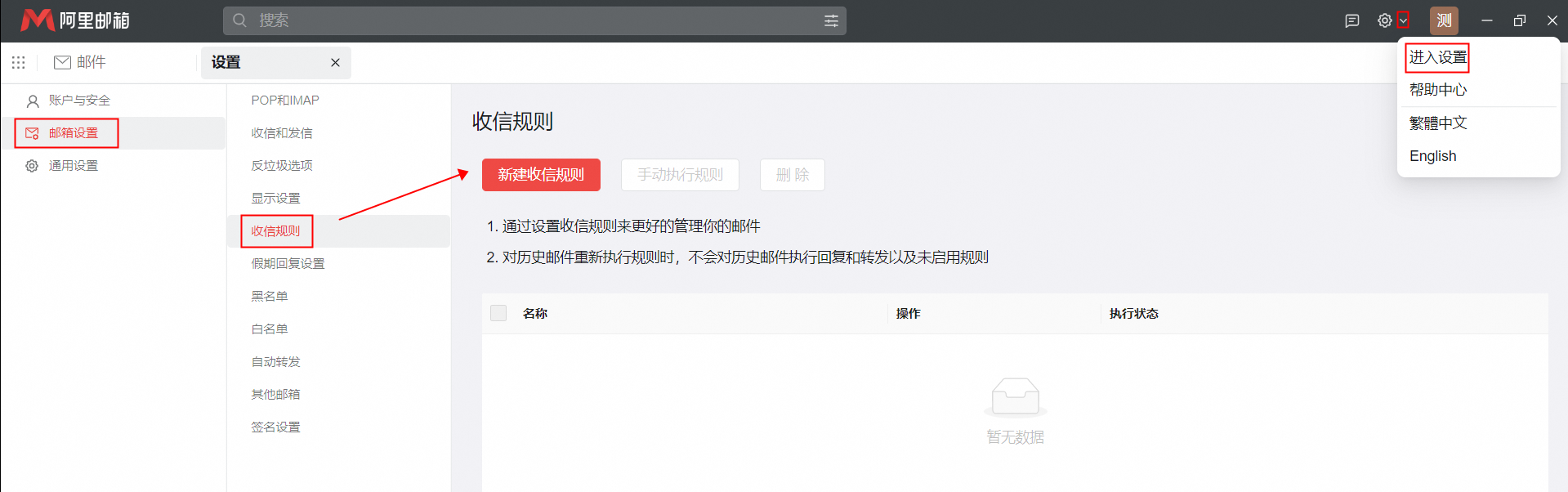The image size is (1568, 492).
Task: Open the feedback message icon in title bar
Action: (1351, 21)
